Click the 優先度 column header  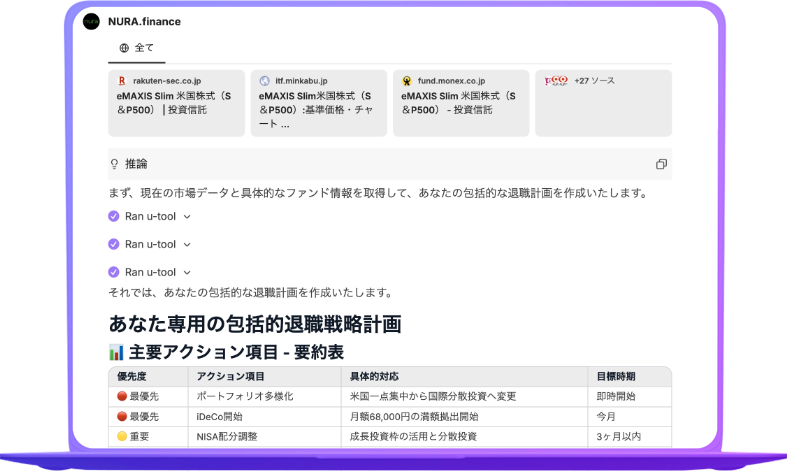133,377
